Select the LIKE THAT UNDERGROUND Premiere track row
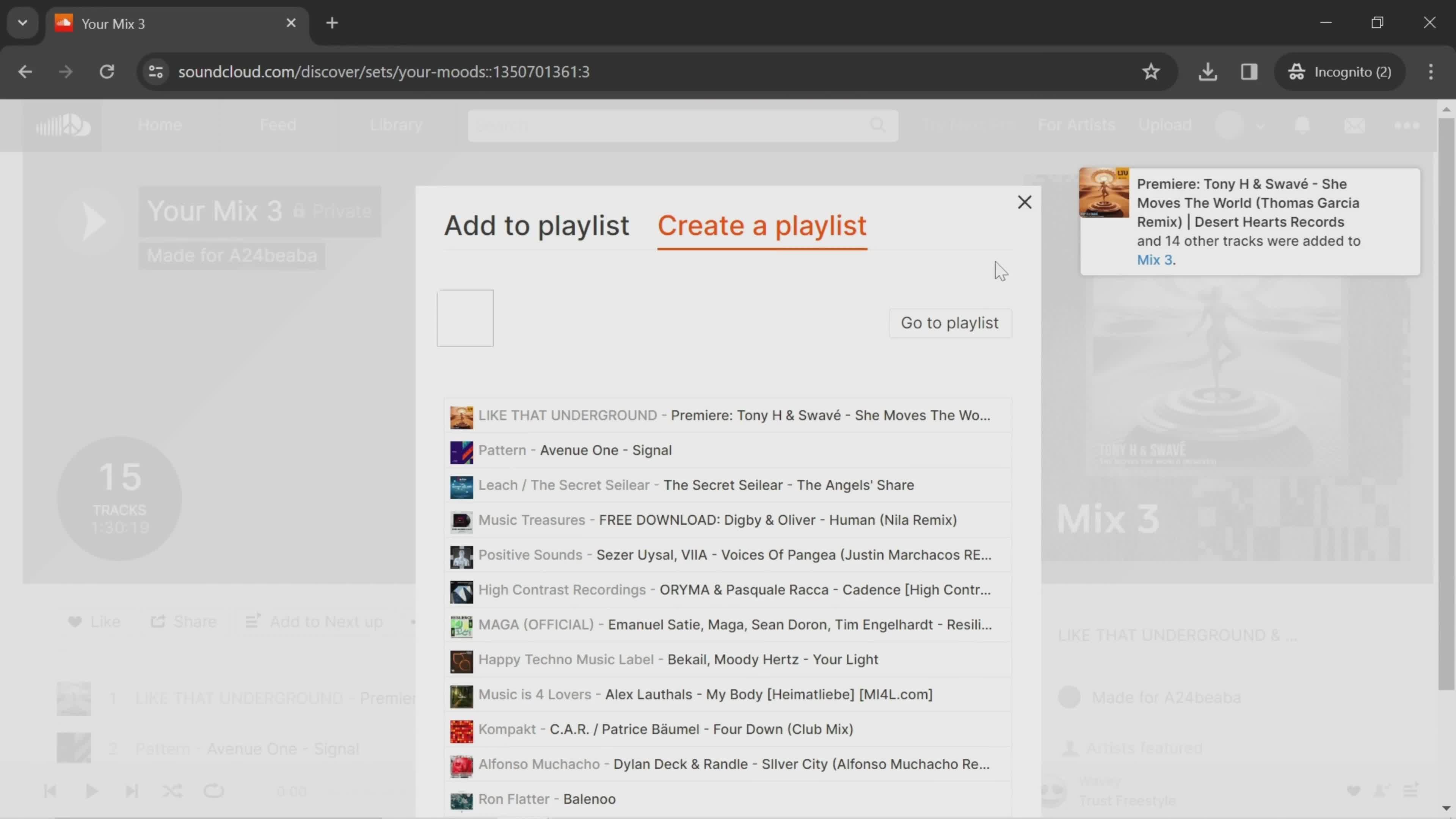 [728, 416]
